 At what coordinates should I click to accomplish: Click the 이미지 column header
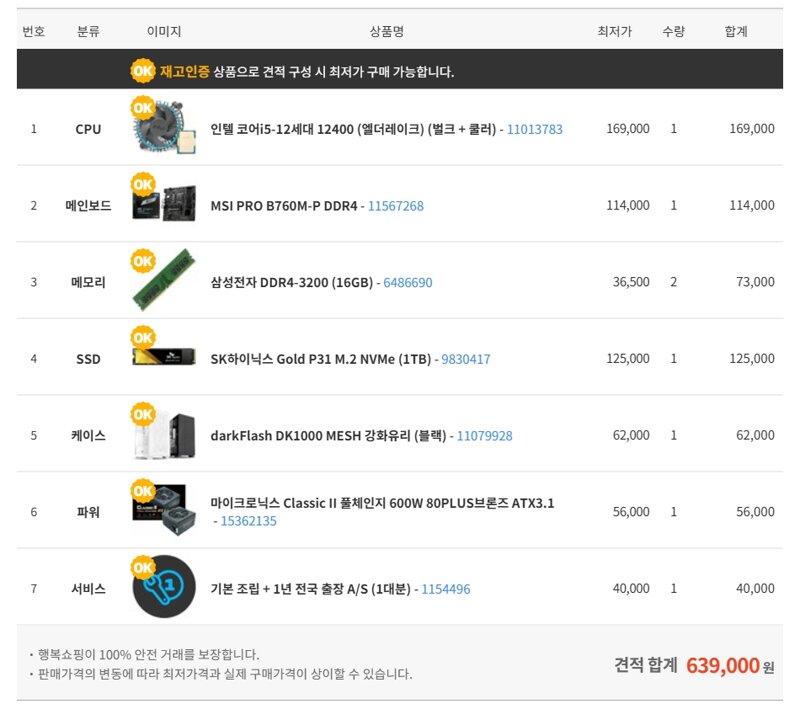[164, 32]
